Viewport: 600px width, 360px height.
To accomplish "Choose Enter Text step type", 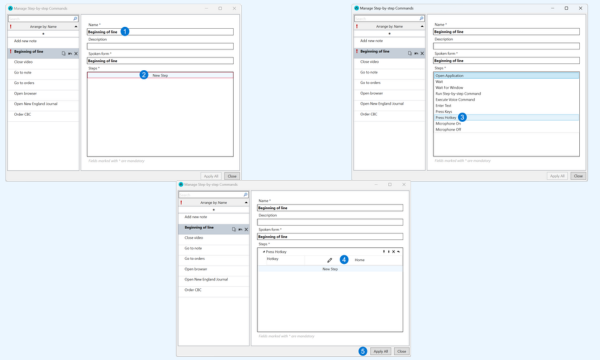I will [x=506, y=106].
